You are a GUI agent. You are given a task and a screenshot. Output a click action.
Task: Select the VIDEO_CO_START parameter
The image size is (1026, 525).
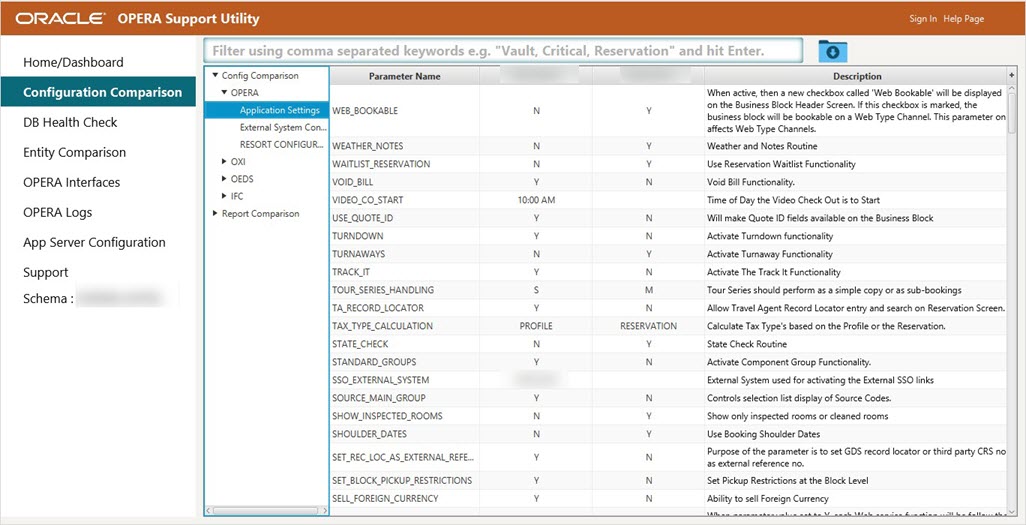pyautogui.click(x=368, y=200)
